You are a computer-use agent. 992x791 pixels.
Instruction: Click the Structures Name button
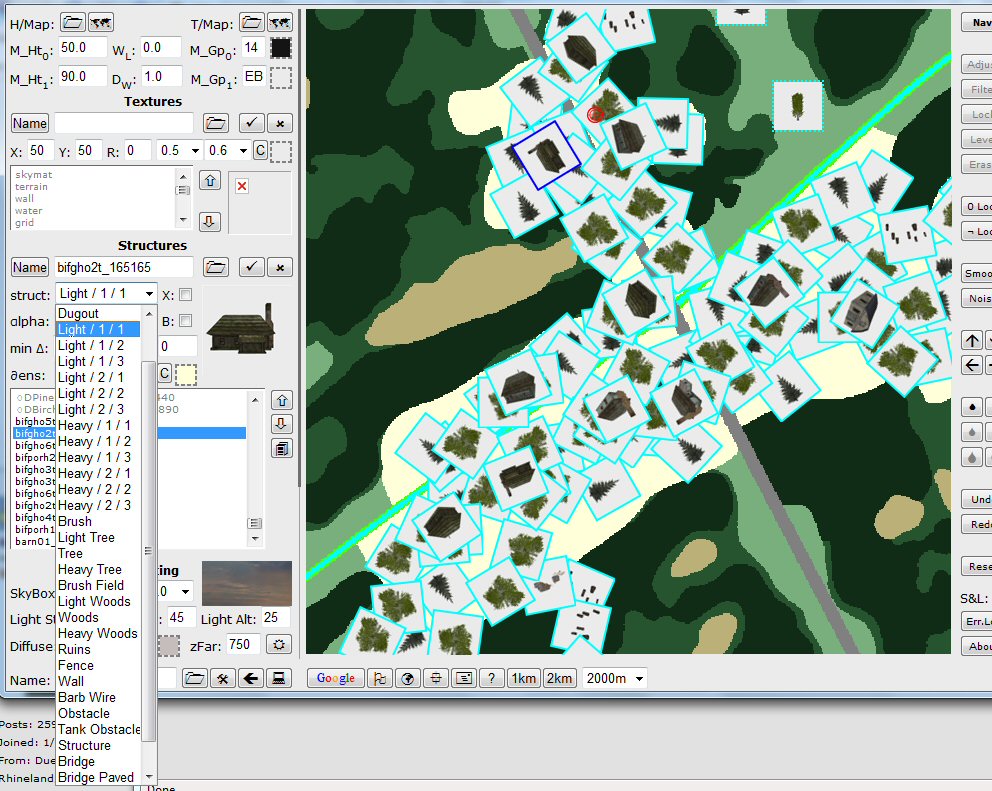tap(30, 267)
